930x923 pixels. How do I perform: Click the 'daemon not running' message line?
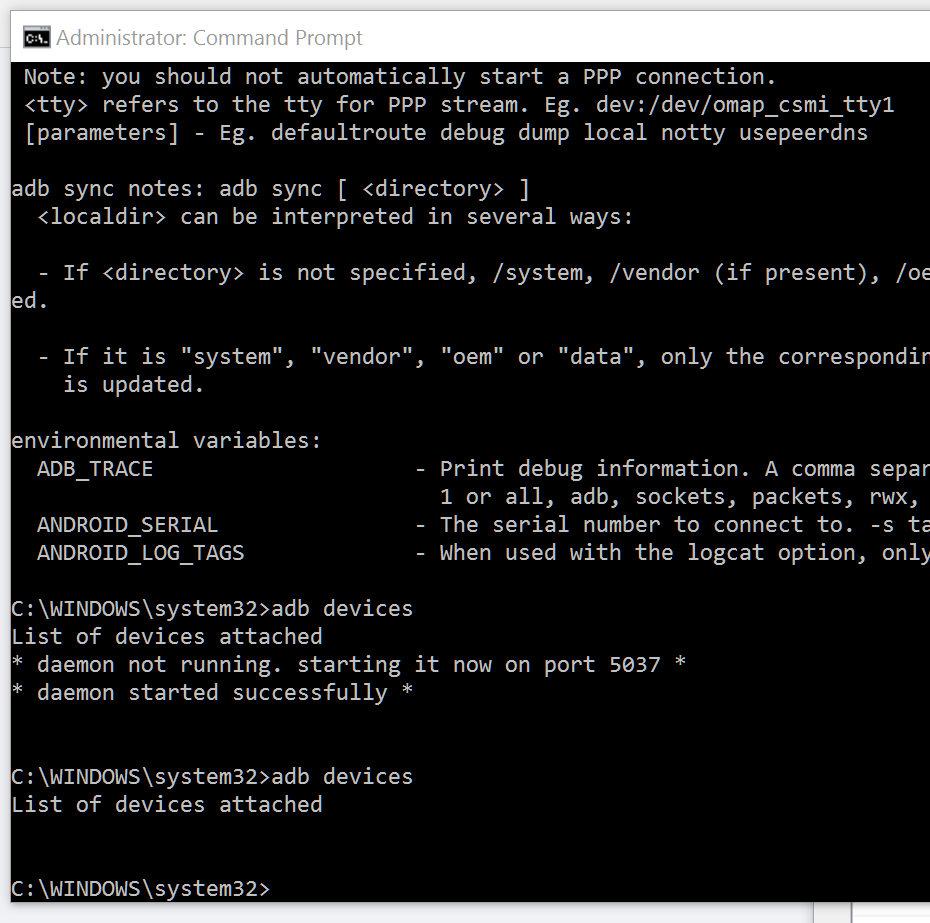[x=349, y=664]
